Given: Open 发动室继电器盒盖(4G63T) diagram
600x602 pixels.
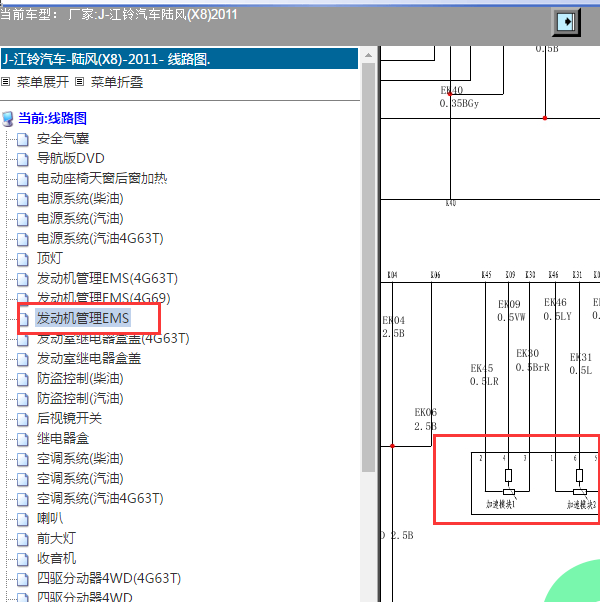Looking at the screenshot, I should click(x=113, y=339).
